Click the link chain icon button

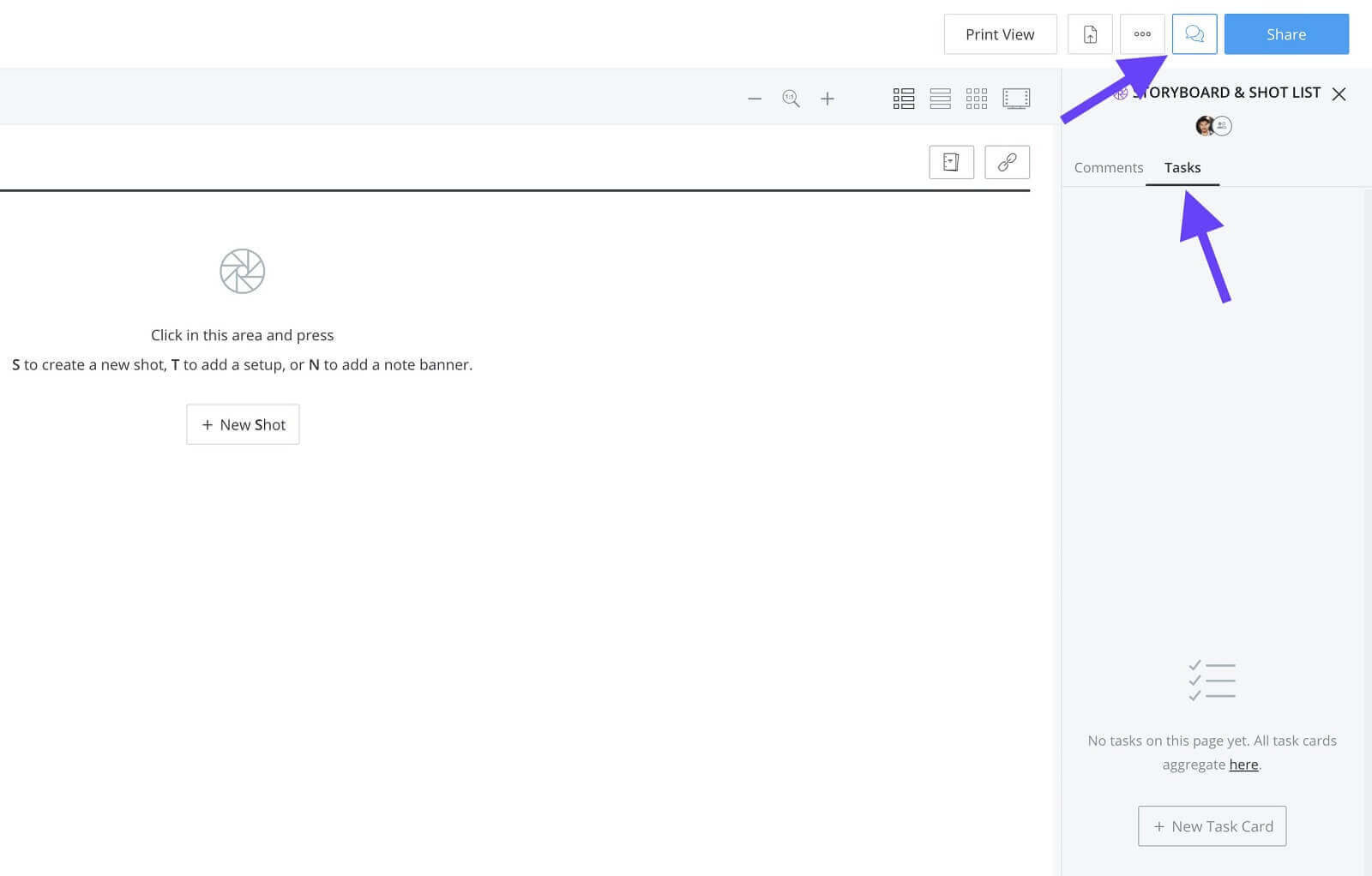[x=1007, y=162]
